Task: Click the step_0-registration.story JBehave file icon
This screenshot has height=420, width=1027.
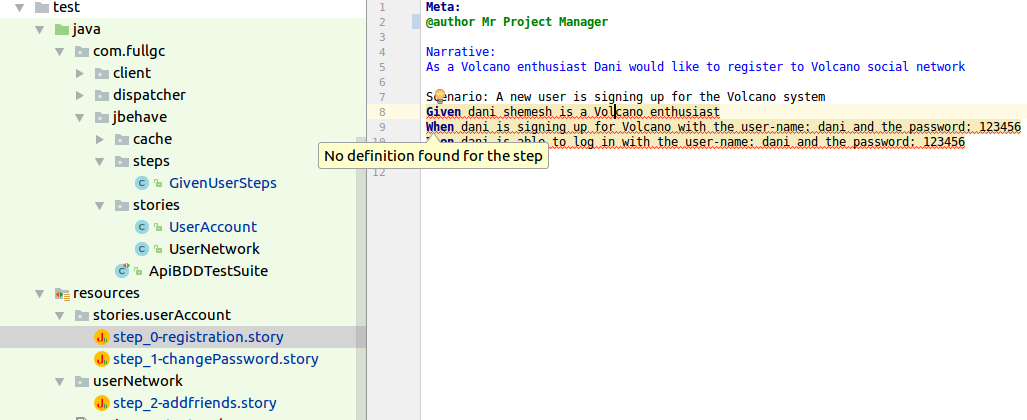Action: tap(101, 337)
